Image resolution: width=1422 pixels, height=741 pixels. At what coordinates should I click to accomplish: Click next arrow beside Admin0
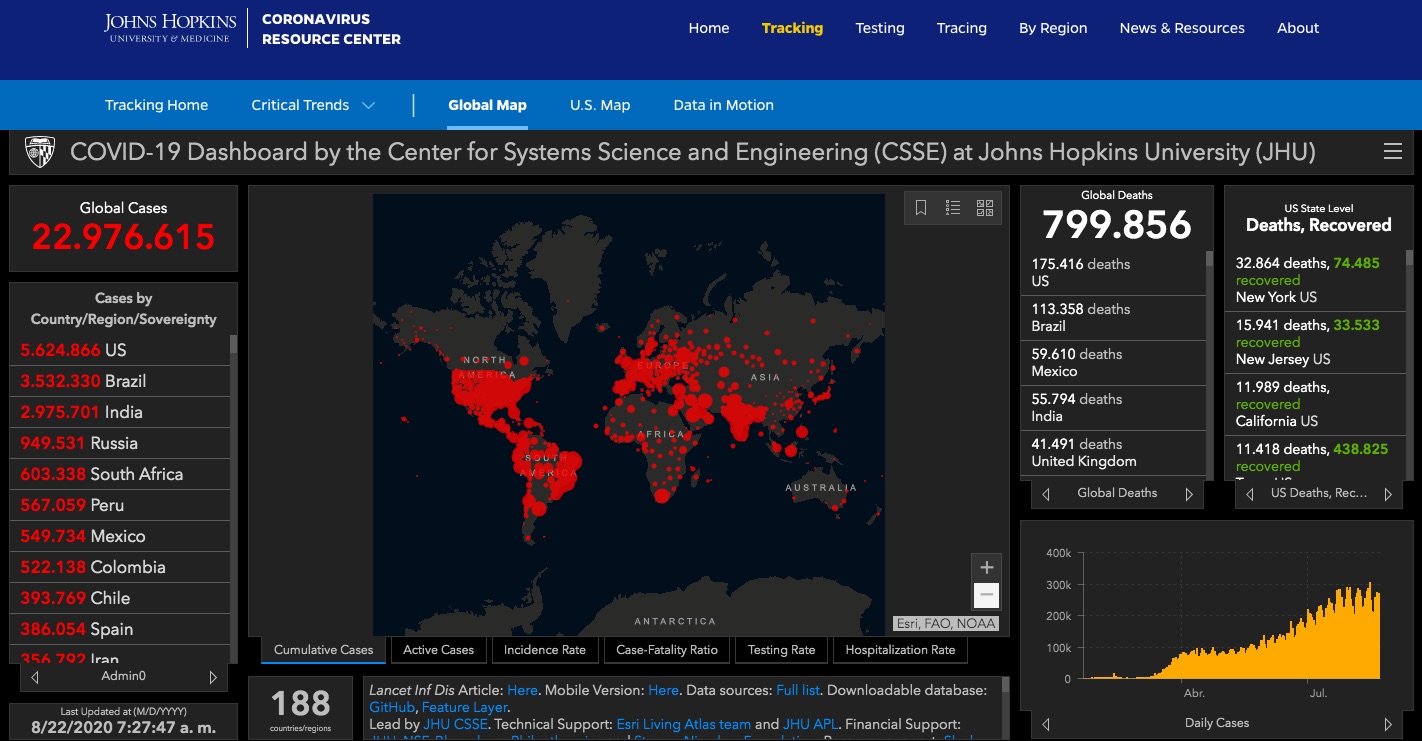pos(212,677)
